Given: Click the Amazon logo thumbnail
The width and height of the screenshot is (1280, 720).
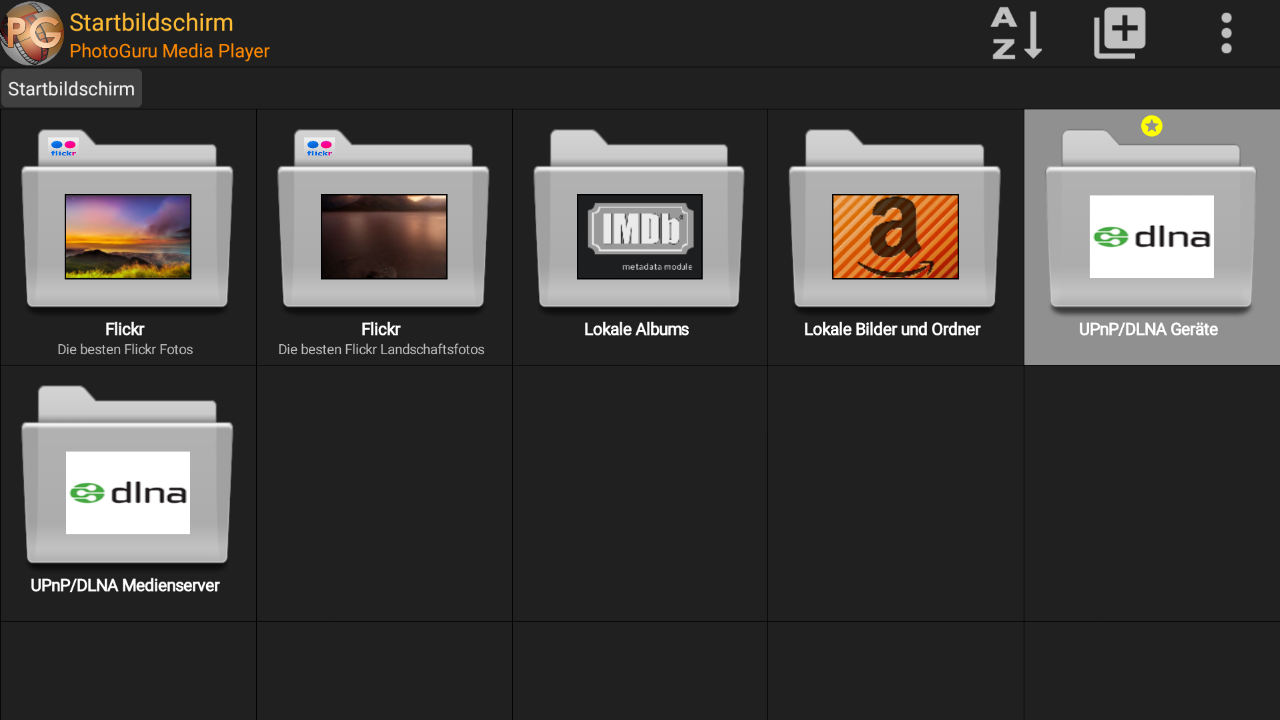Looking at the screenshot, I should [896, 237].
